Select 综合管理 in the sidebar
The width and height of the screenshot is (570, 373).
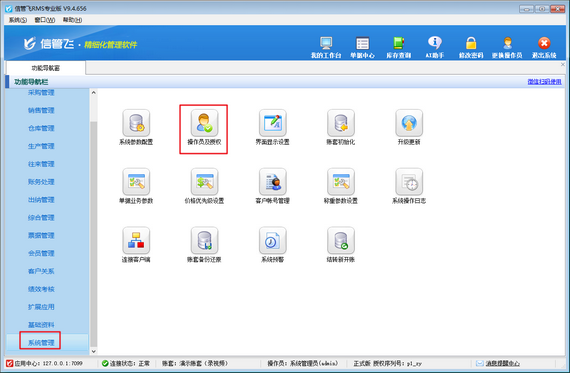pyautogui.click(x=41, y=217)
